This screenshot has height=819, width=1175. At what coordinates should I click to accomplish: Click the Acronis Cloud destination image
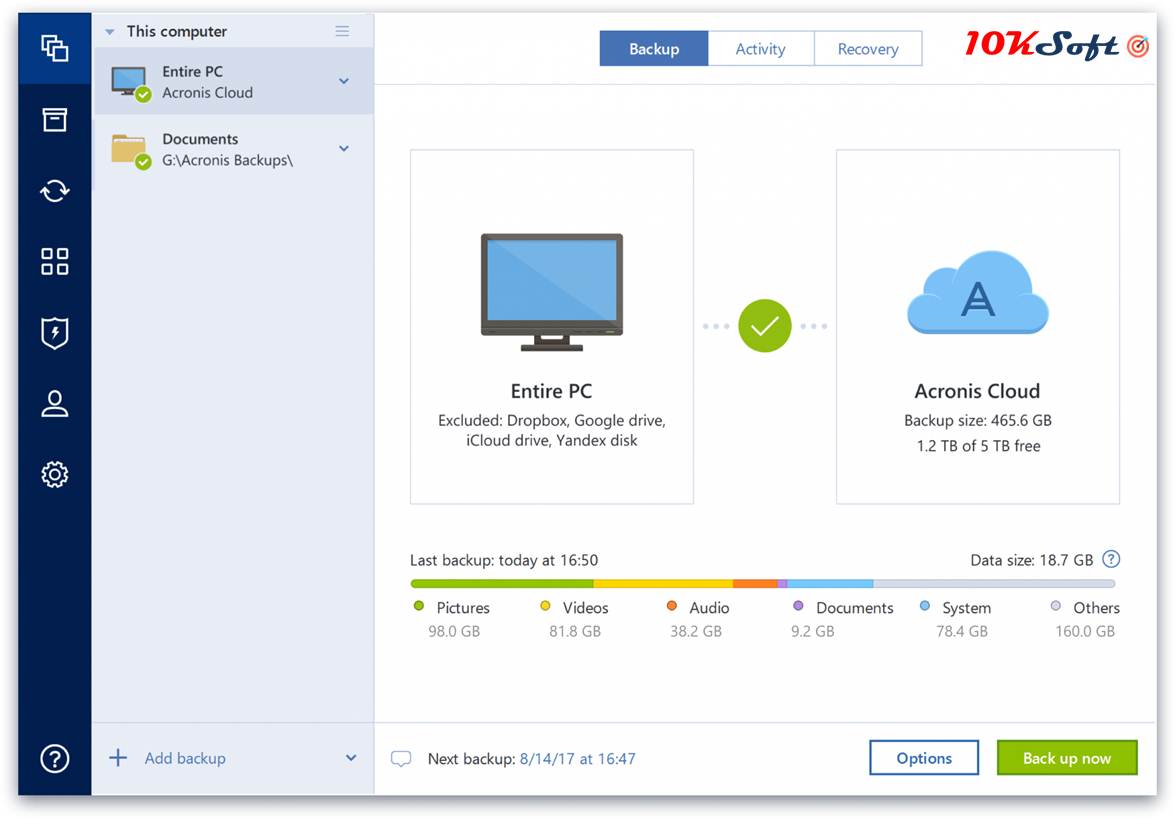(977, 292)
